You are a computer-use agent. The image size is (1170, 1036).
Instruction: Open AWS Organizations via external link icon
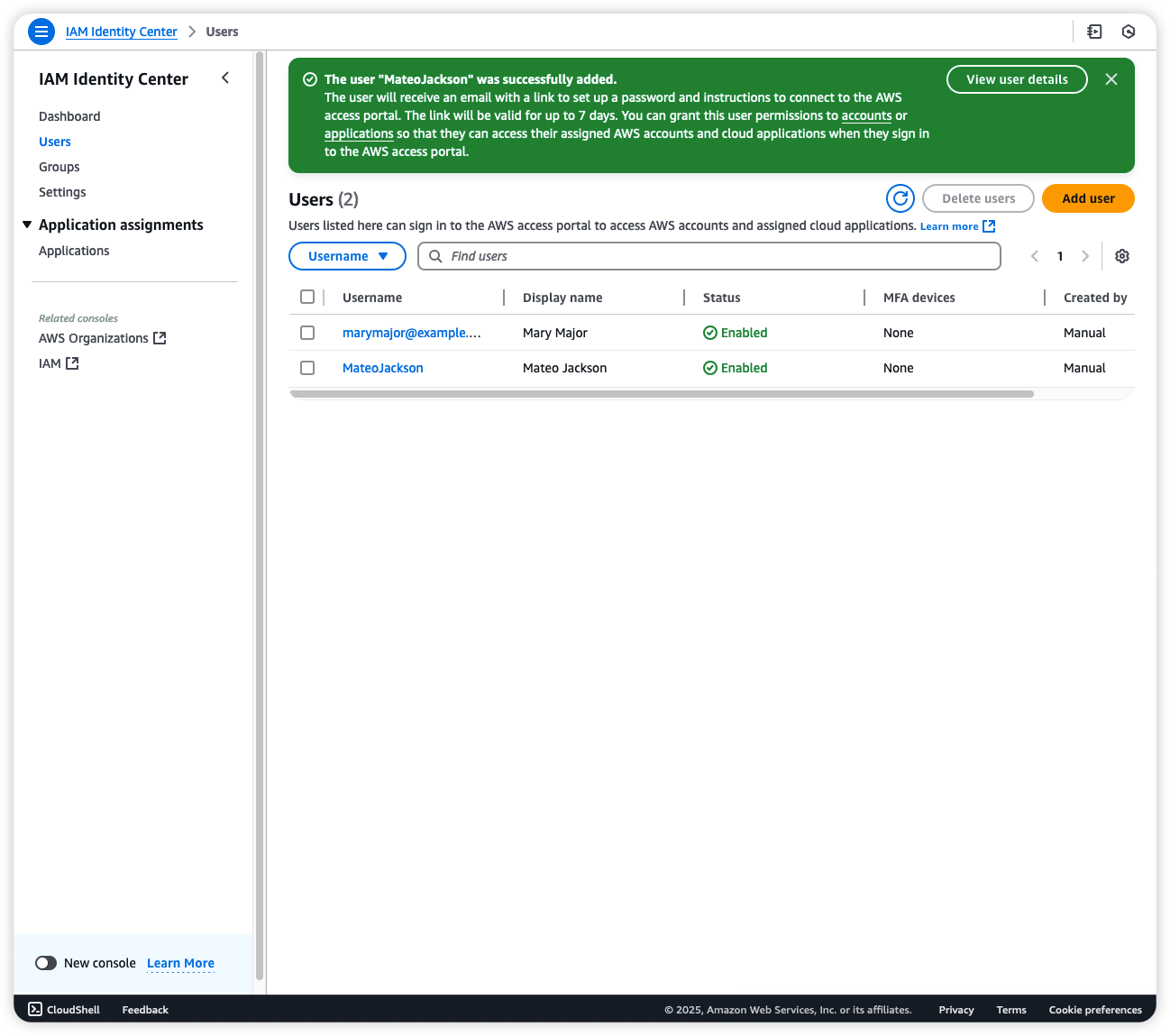tap(160, 337)
